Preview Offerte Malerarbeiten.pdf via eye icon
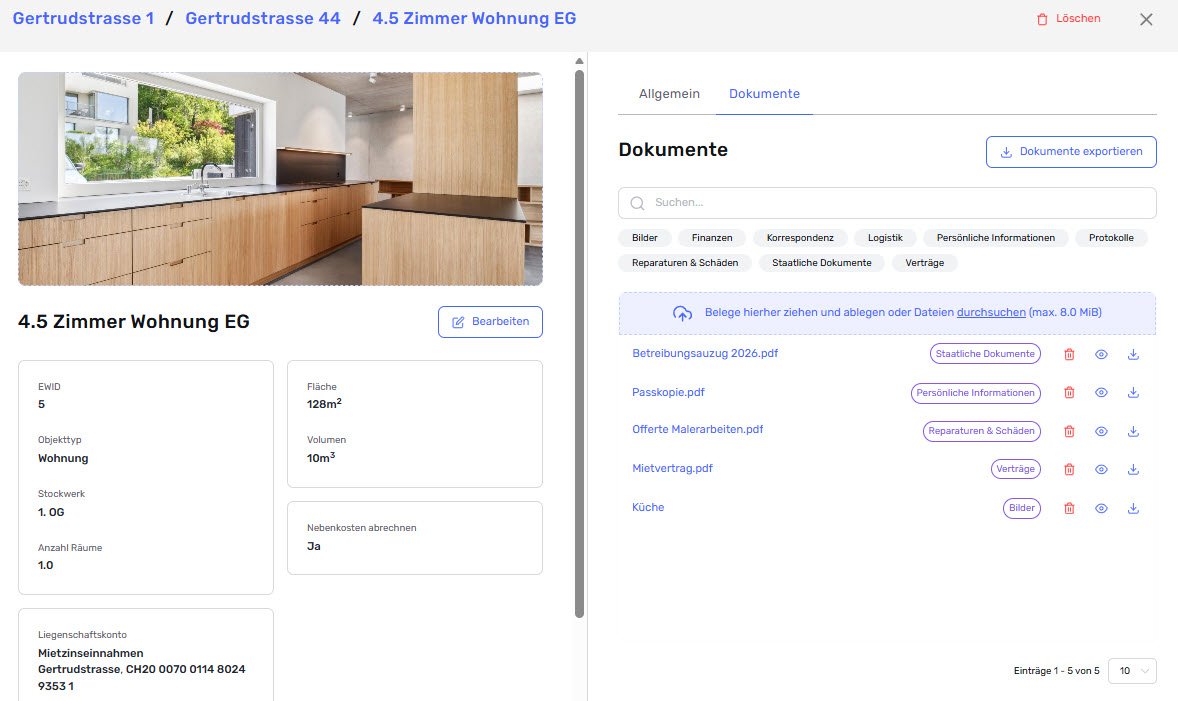Viewport: 1178px width, 701px height. click(x=1101, y=431)
